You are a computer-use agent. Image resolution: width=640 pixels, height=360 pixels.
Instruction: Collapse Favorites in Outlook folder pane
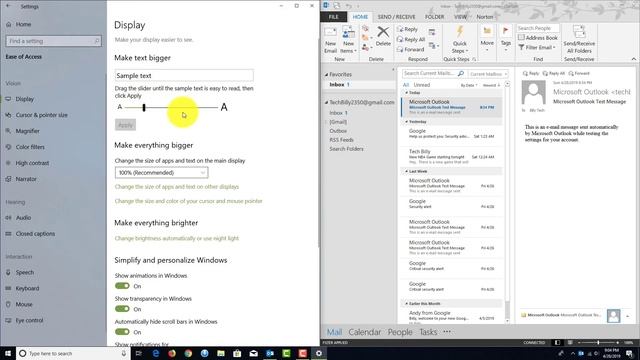click(326, 75)
